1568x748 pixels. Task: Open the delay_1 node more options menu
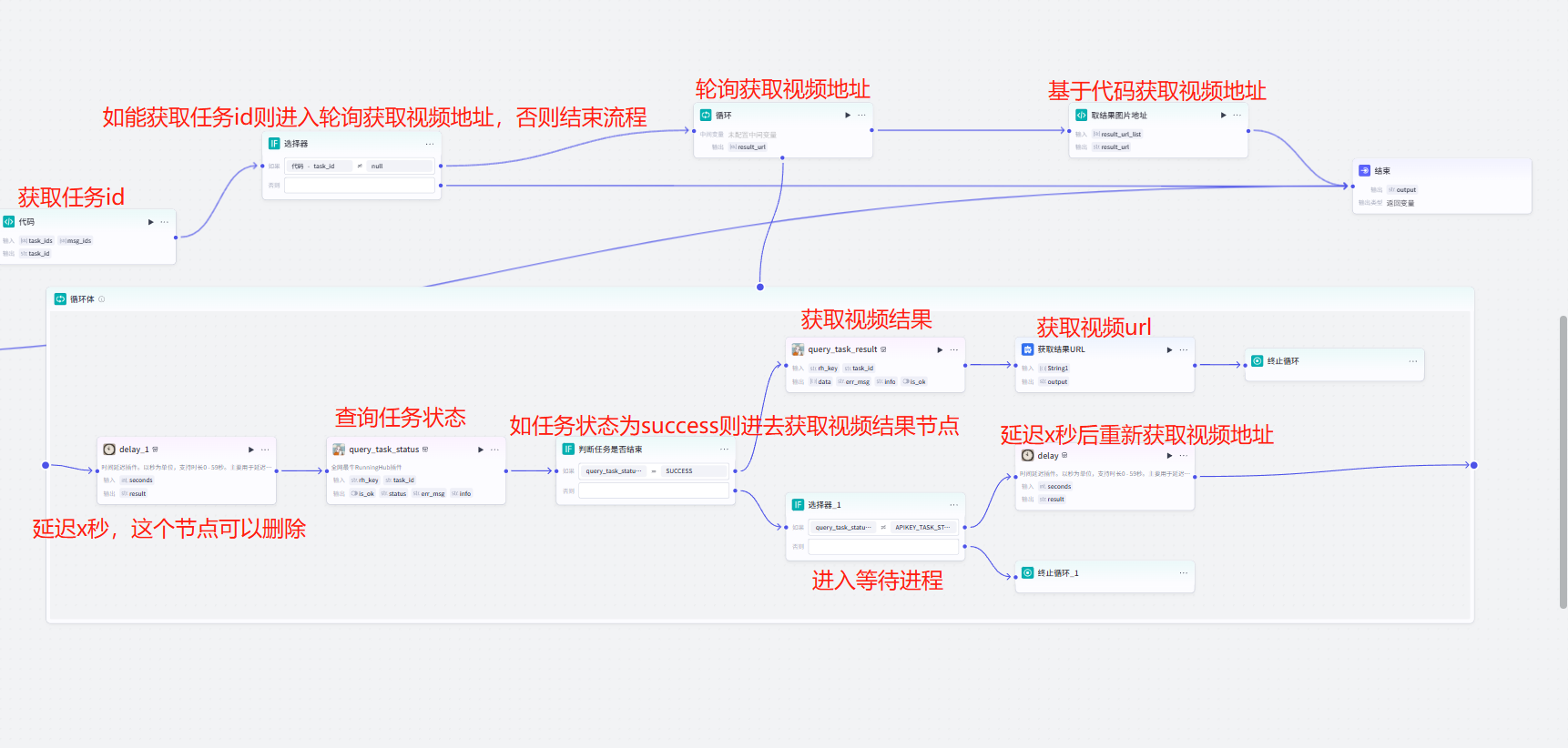click(265, 450)
